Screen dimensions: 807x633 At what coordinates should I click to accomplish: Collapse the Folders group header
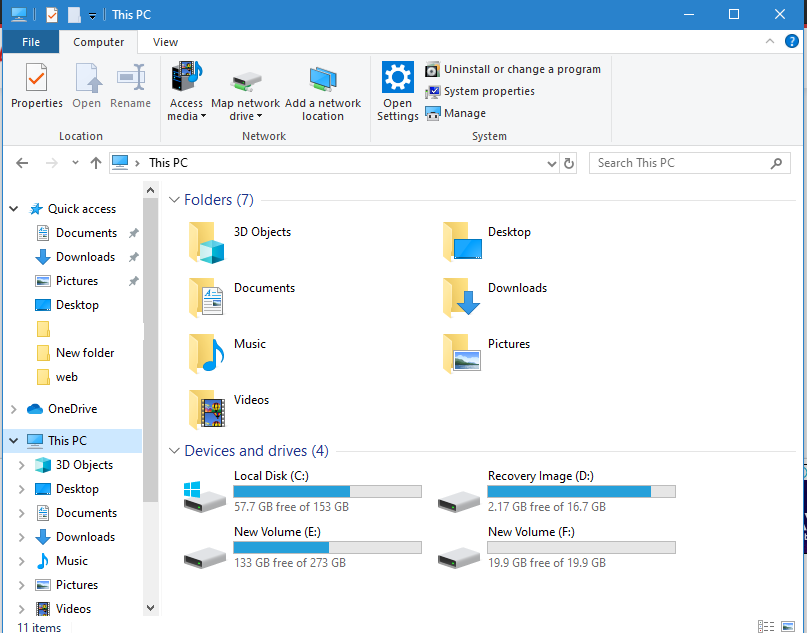tap(174, 200)
